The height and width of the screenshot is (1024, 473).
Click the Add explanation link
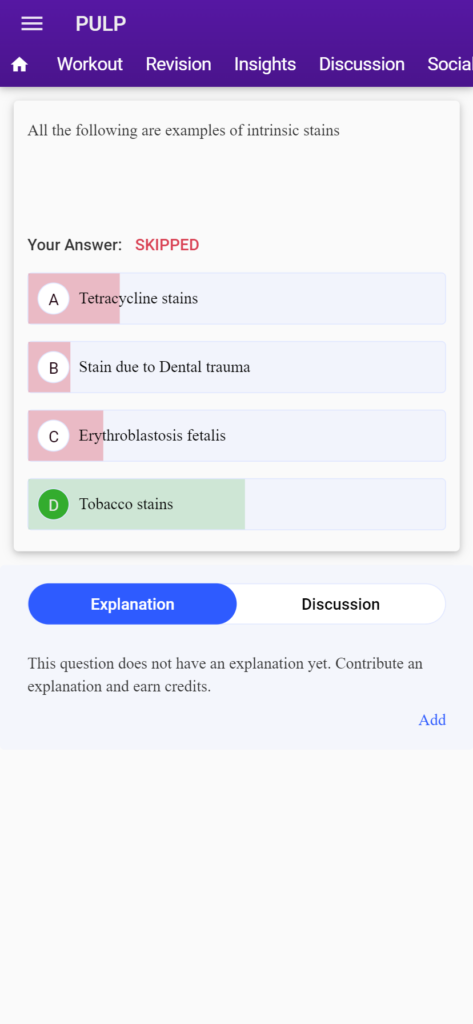click(x=432, y=720)
